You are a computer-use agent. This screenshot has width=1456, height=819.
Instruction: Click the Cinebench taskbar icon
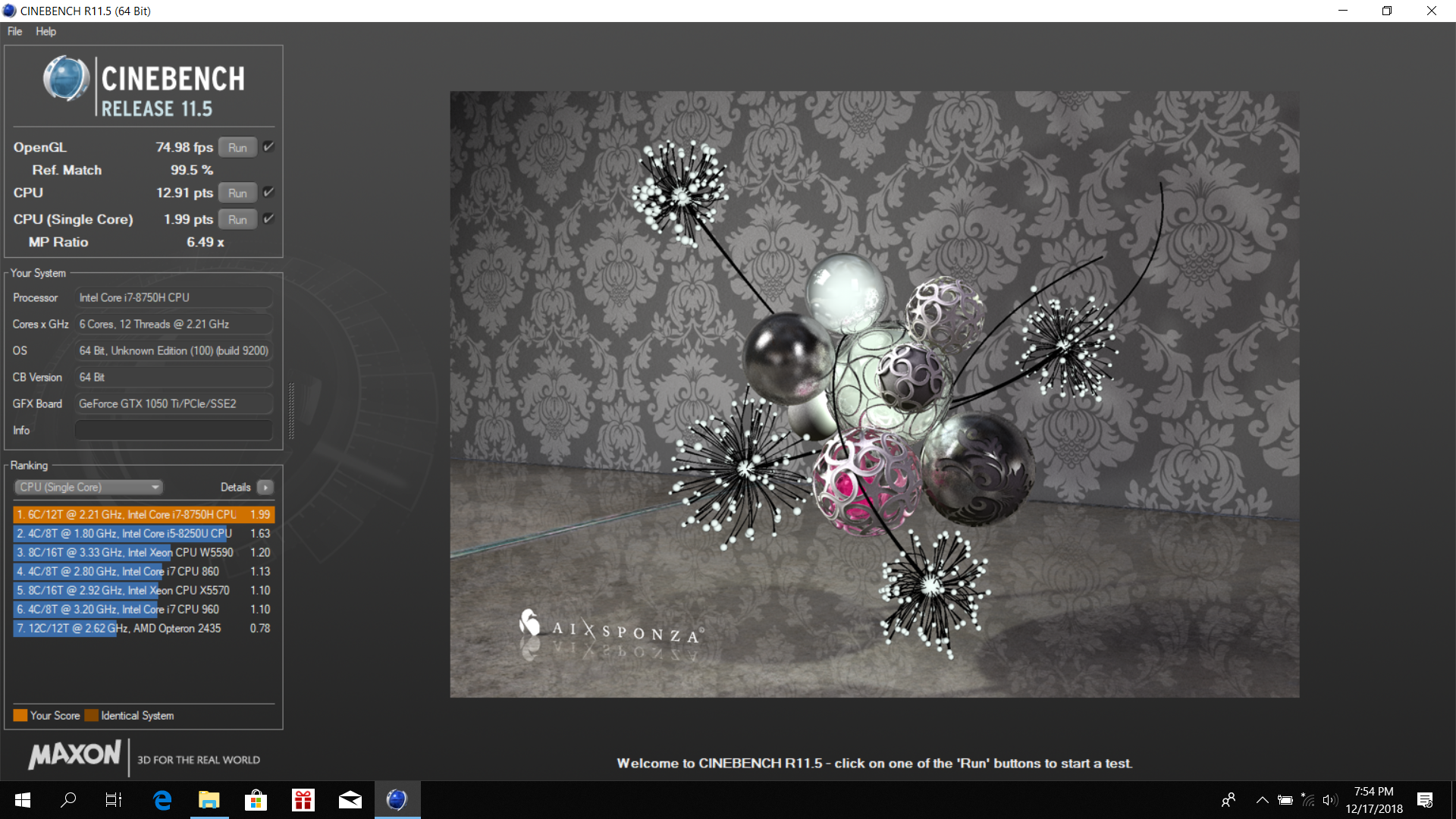[397, 800]
